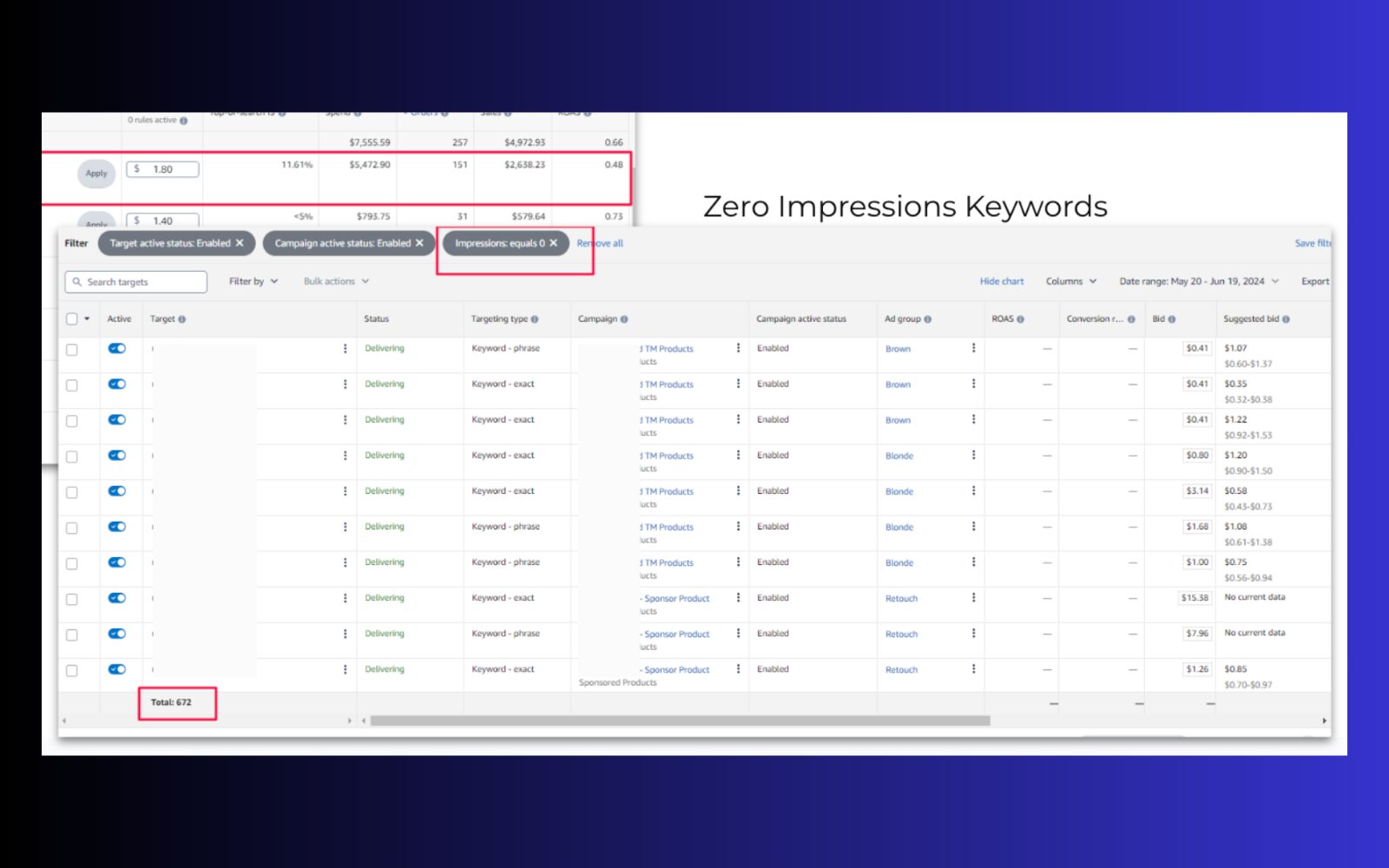Viewport: 1389px width, 868px height.
Task: Open info icon beside ROAS column header
Action: click(x=1021, y=319)
